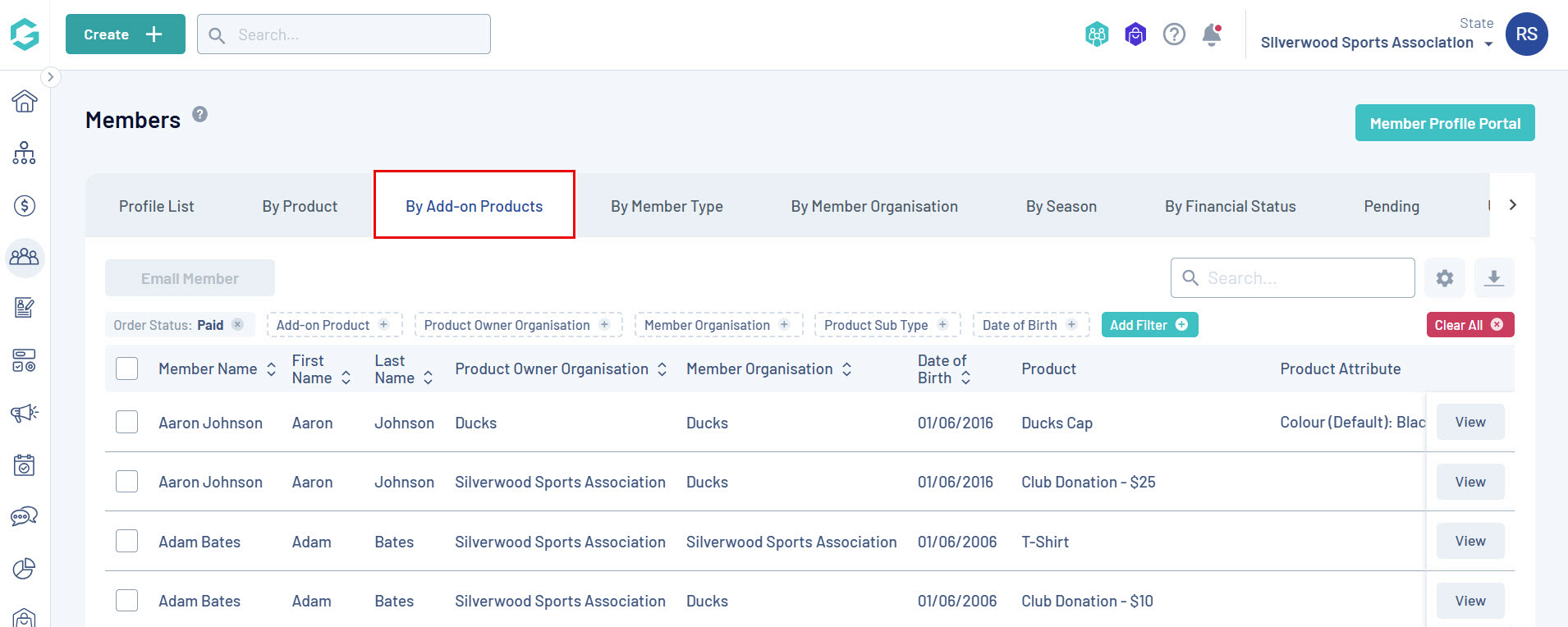Select the Adam Bates T-Shirt row checkbox
Viewport: 1568px width, 627px height.
pos(127,542)
